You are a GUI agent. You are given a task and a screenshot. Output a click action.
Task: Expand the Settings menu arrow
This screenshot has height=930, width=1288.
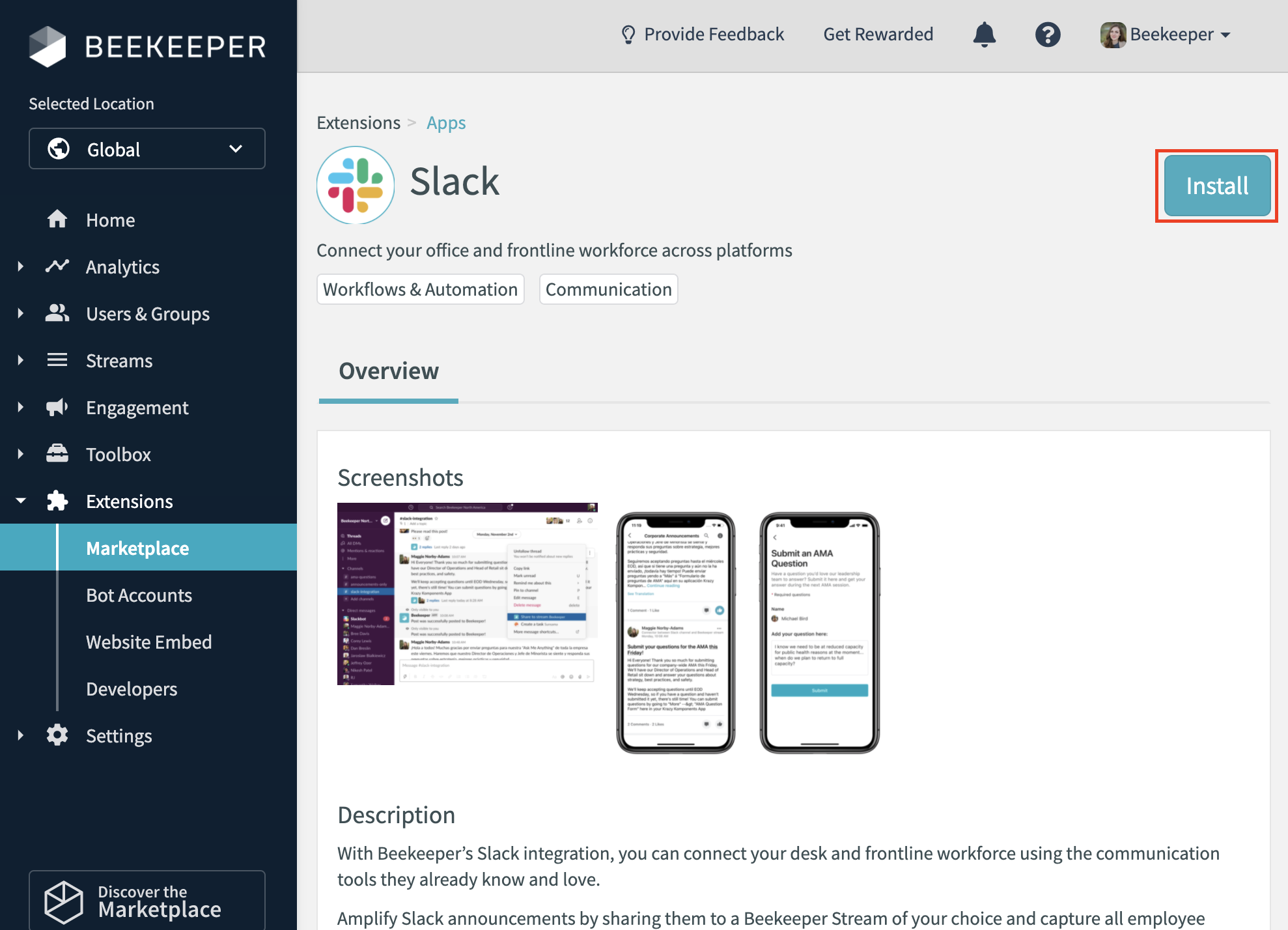click(x=21, y=735)
